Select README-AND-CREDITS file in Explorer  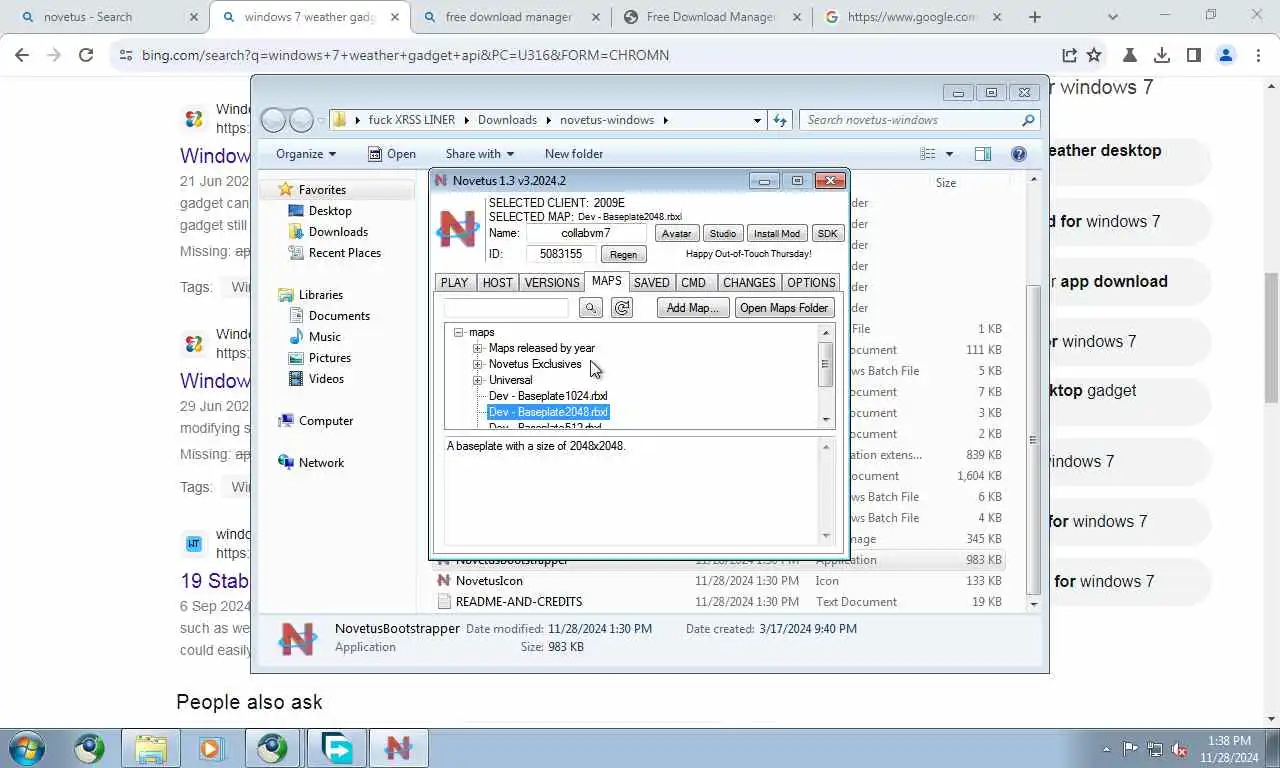pyautogui.click(x=519, y=602)
